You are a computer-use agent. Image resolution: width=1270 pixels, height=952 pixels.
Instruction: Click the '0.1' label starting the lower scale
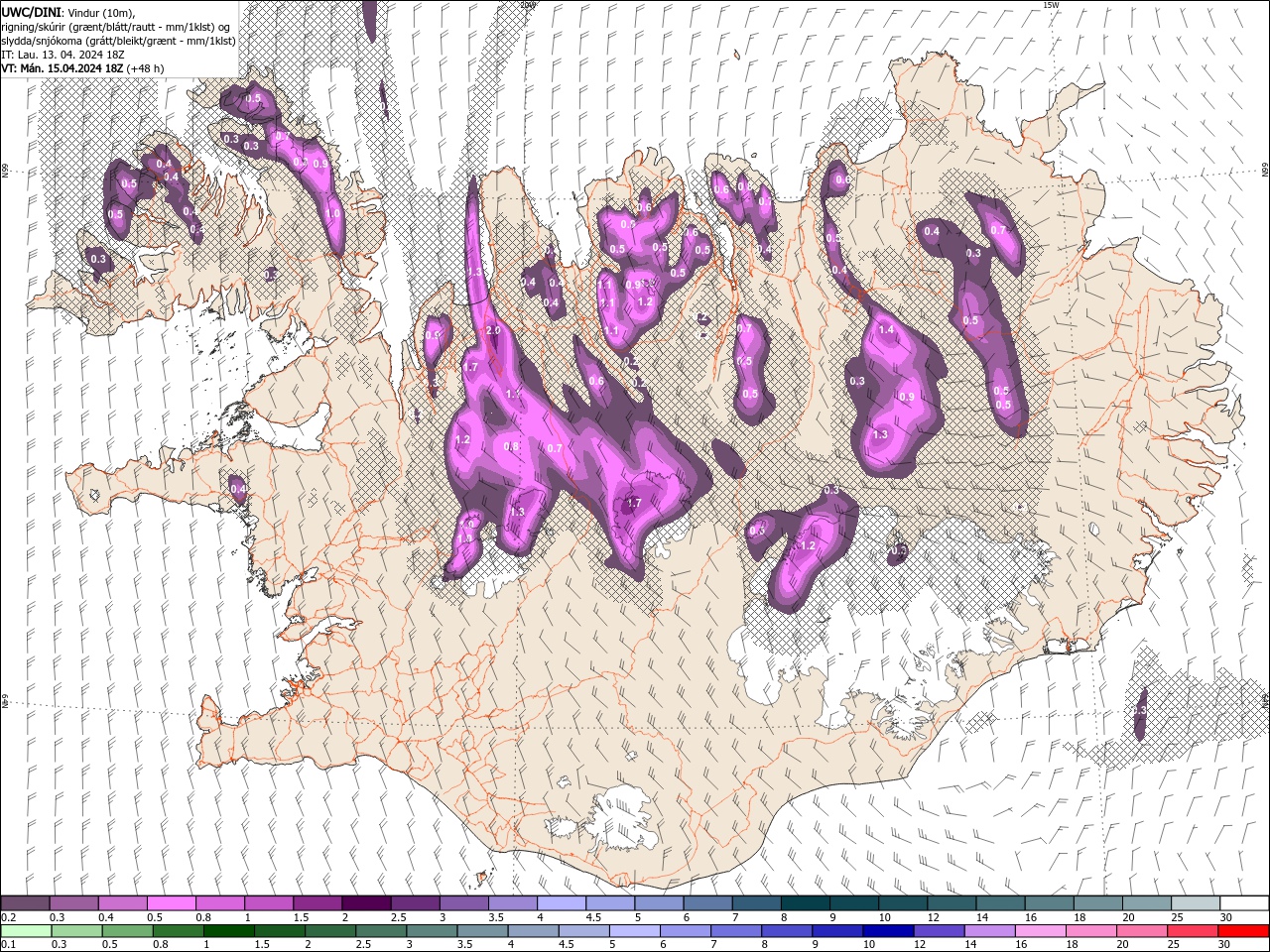[9, 945]
